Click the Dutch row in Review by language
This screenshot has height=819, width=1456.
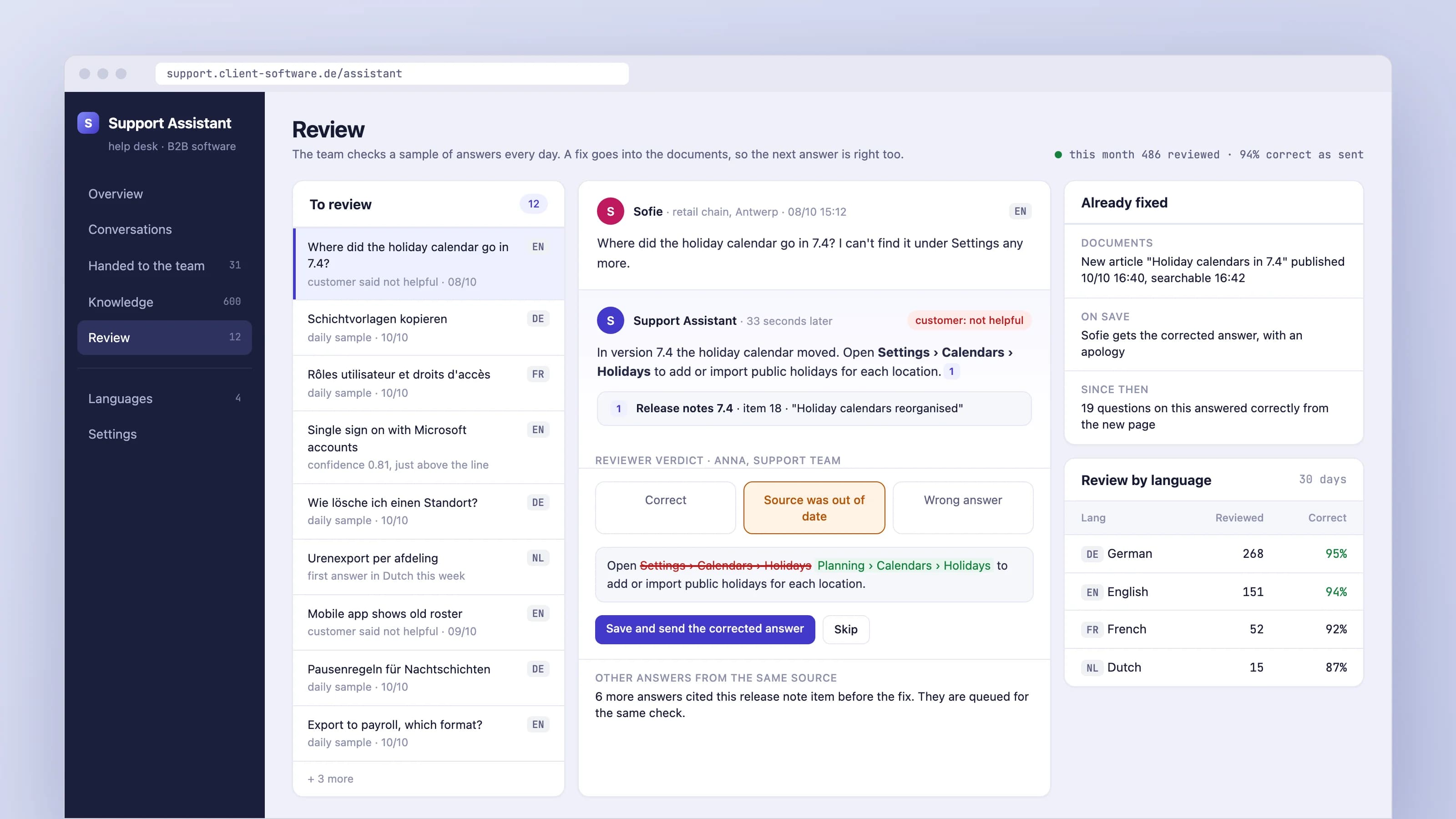1213,667
